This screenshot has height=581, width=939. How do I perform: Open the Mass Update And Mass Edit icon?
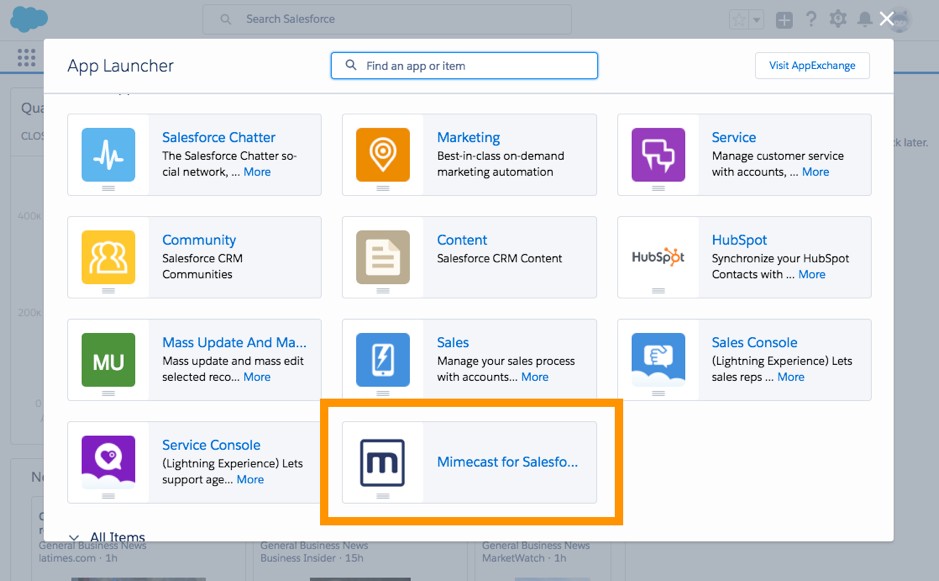(x=109, y=360)
